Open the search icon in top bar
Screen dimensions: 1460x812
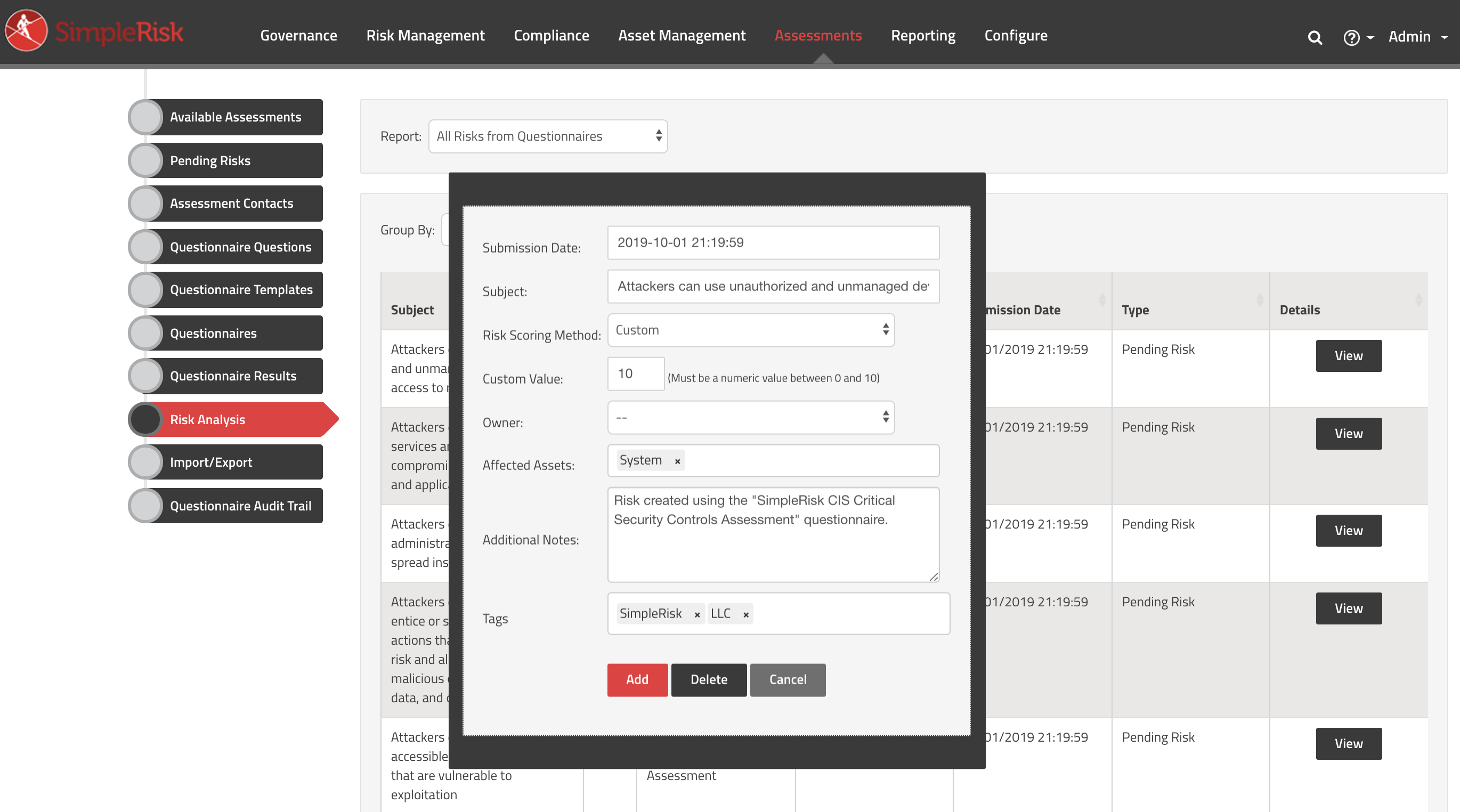coord(1314,36)
